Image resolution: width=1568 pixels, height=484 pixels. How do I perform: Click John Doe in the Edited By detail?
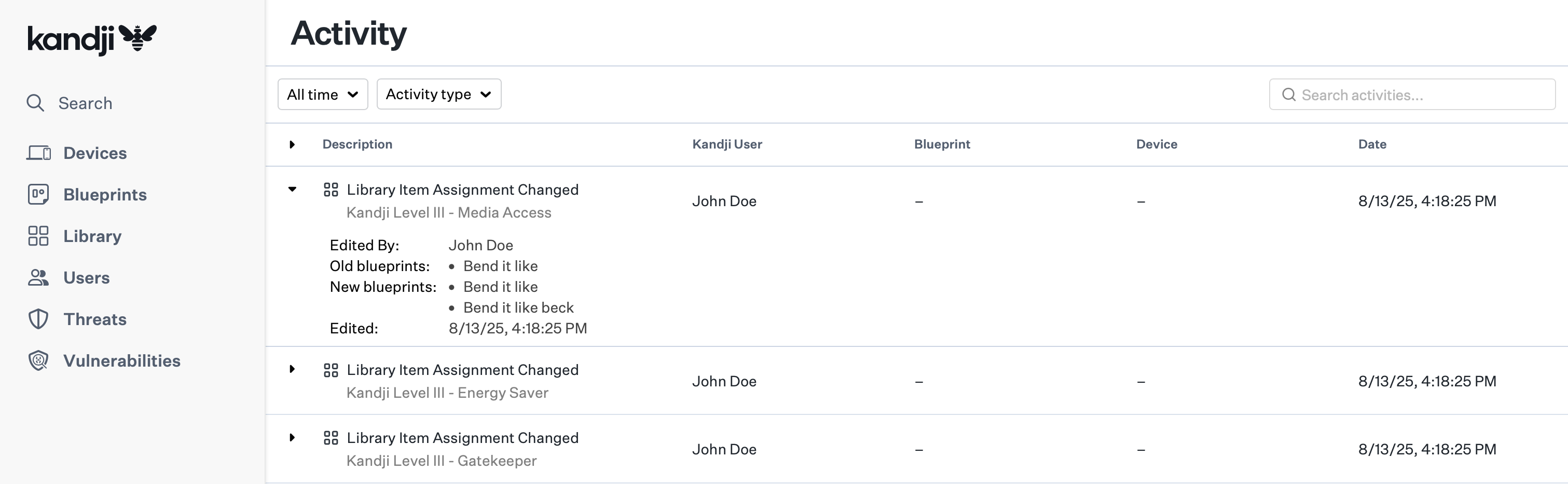tap(480, 245)
